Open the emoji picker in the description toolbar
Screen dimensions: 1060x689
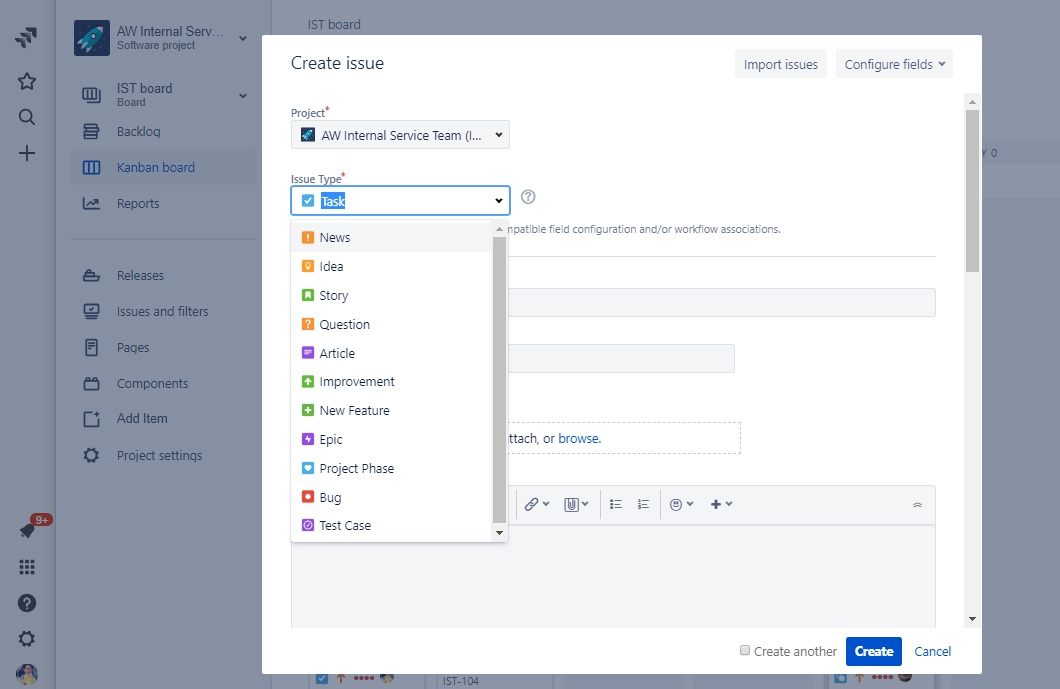(678, 503)
